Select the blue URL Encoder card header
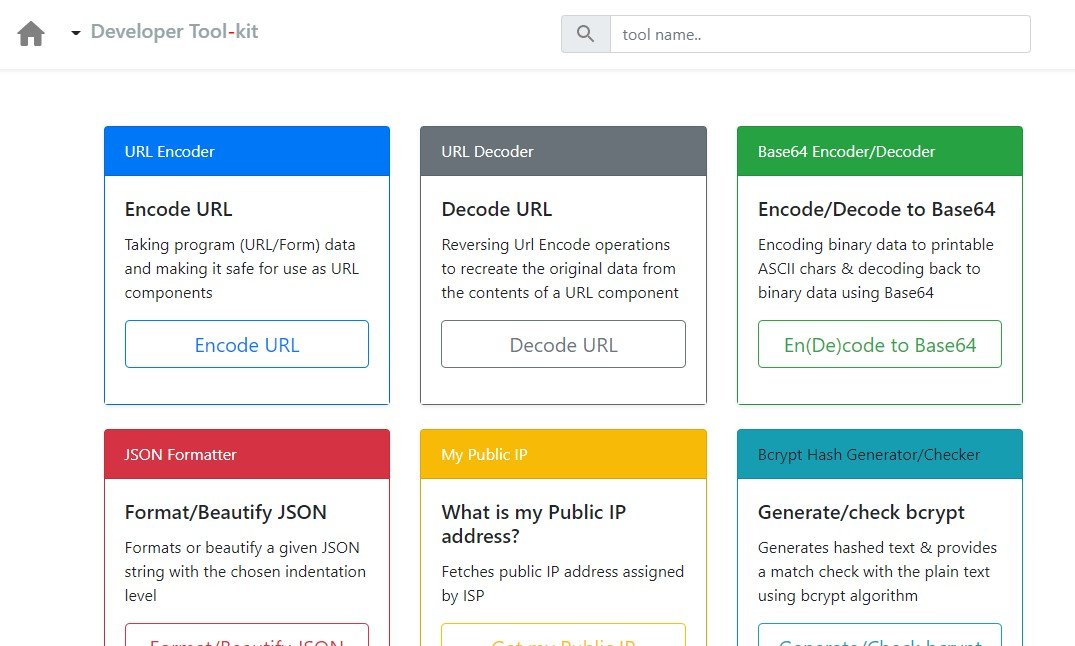The image size is (1075, 646). point(247,152)
